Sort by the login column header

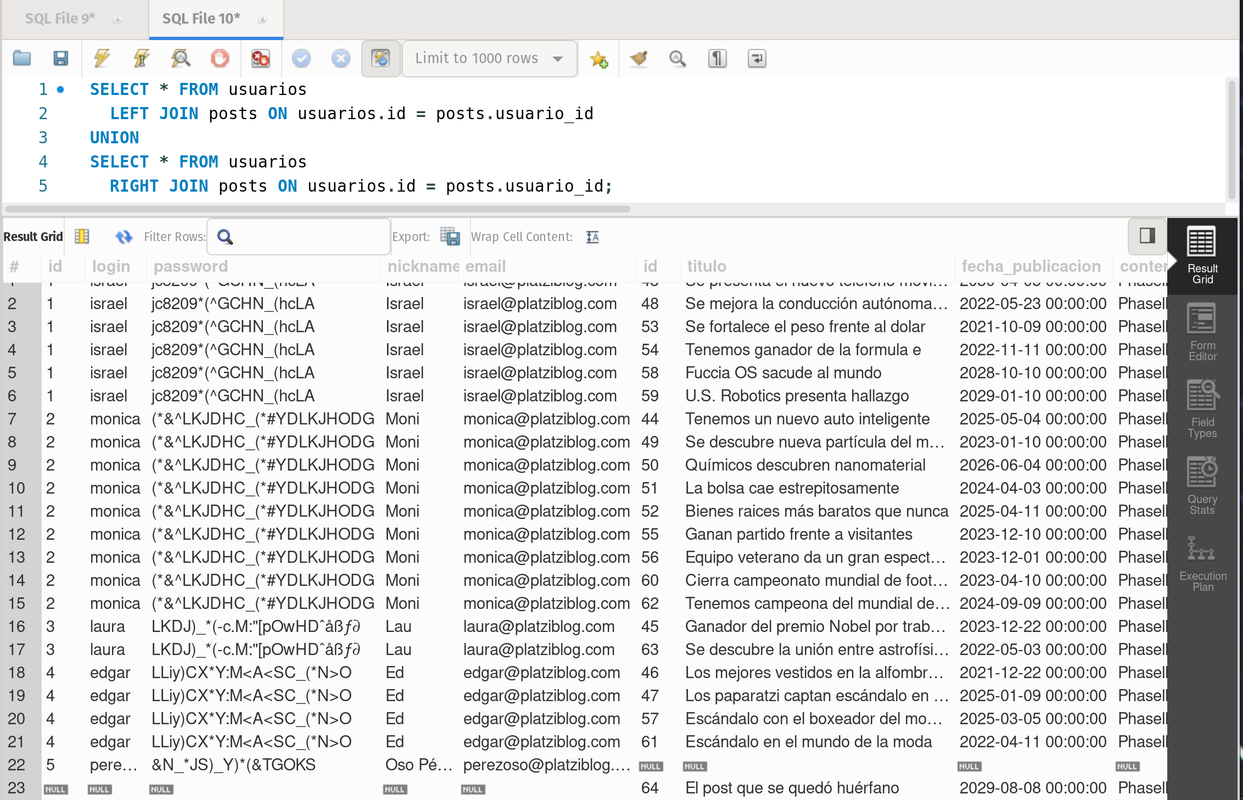coord(110,266)
